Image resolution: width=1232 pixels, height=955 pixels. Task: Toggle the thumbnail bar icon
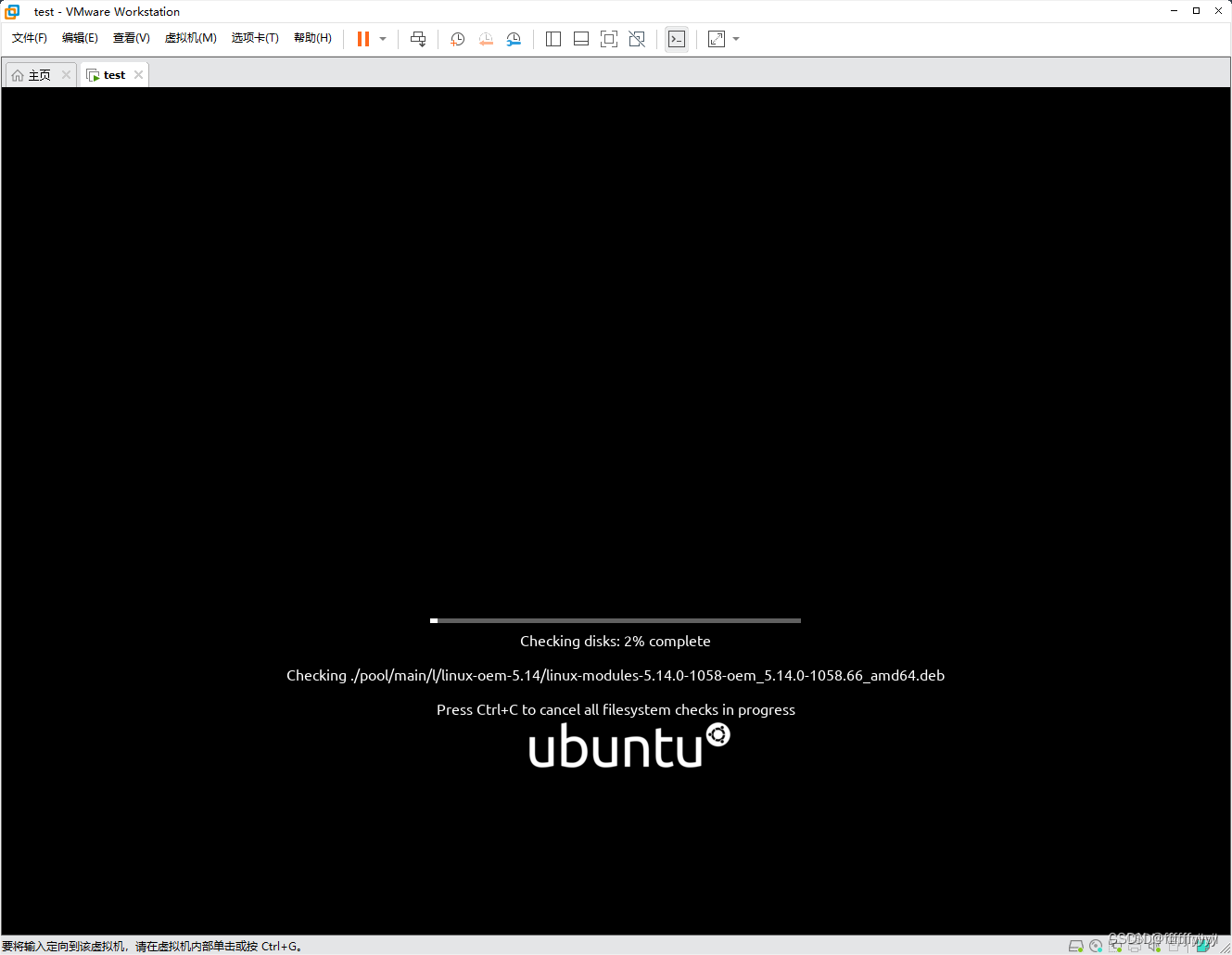point(581,39)
